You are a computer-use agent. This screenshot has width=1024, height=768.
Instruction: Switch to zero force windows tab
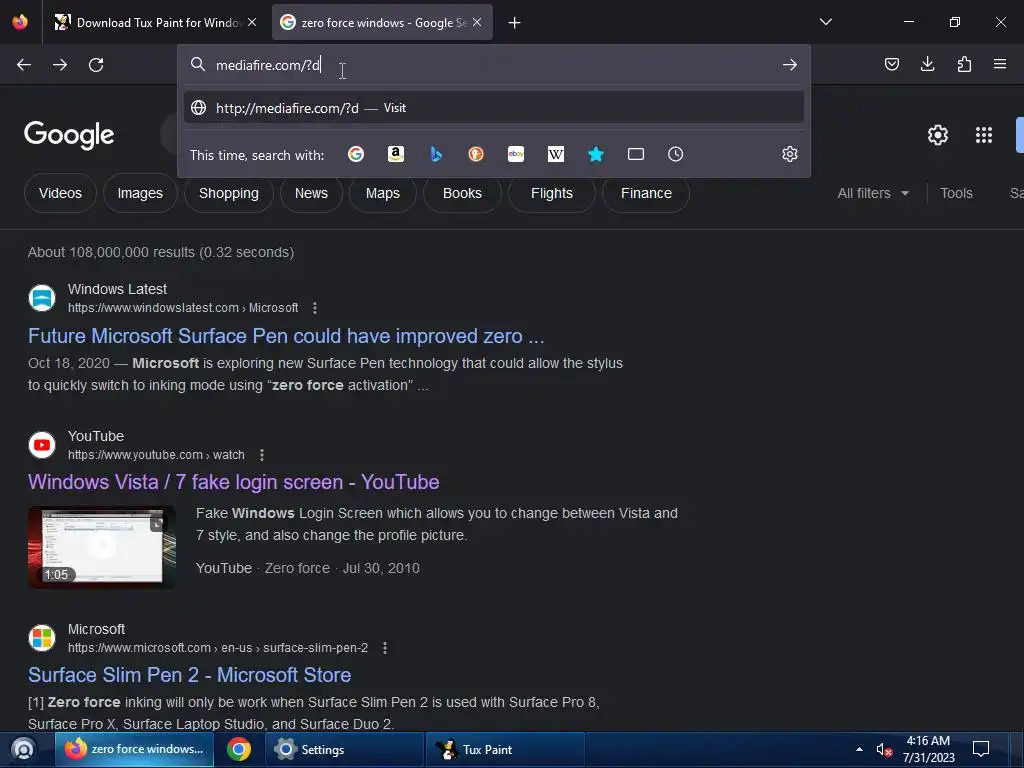[382, 22]
